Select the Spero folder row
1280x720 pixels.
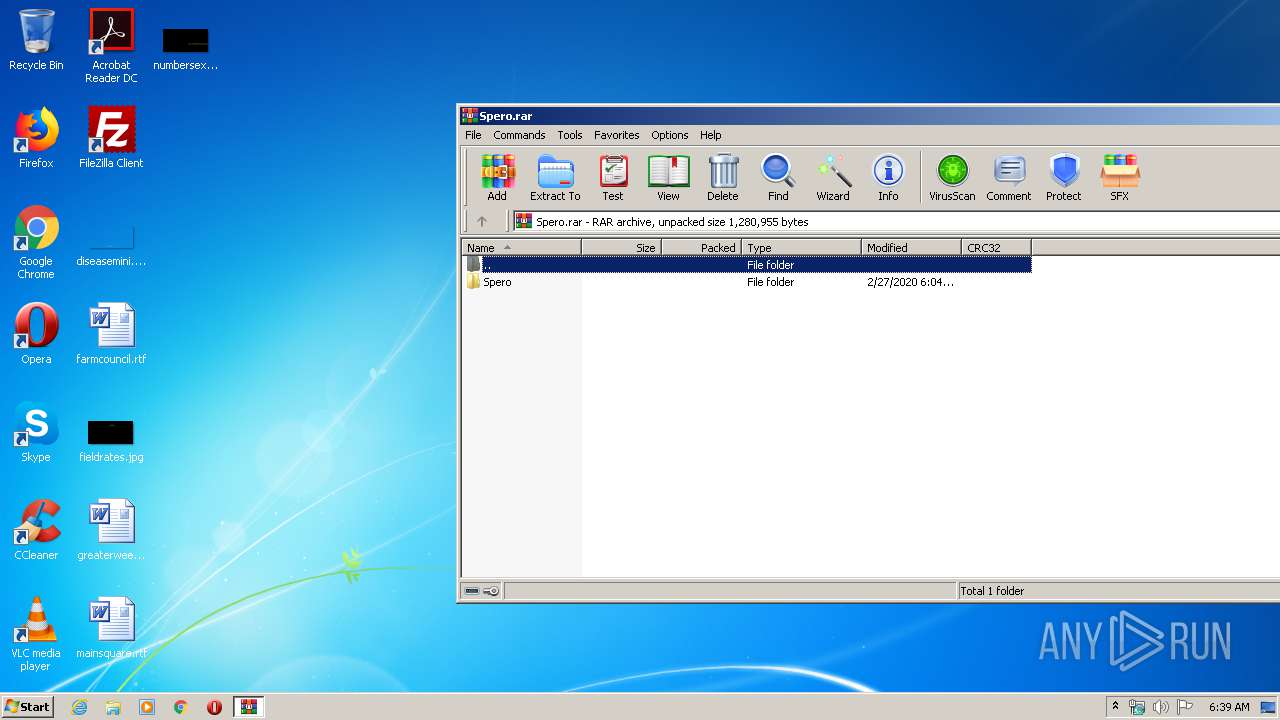(x=747, y=282)
